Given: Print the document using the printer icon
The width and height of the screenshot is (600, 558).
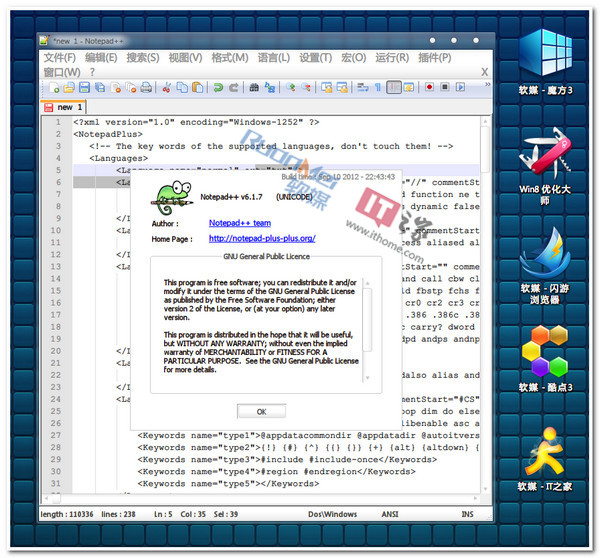Looking at the screenshot, I should pos(146,88).
